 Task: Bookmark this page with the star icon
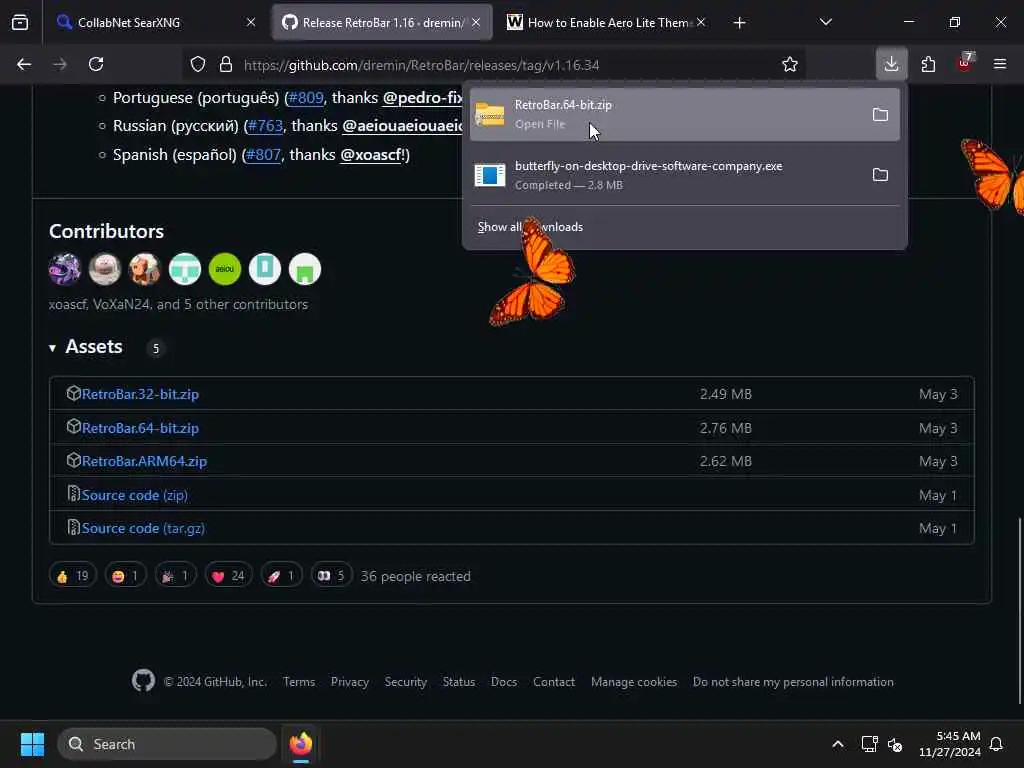pos(790,64)
